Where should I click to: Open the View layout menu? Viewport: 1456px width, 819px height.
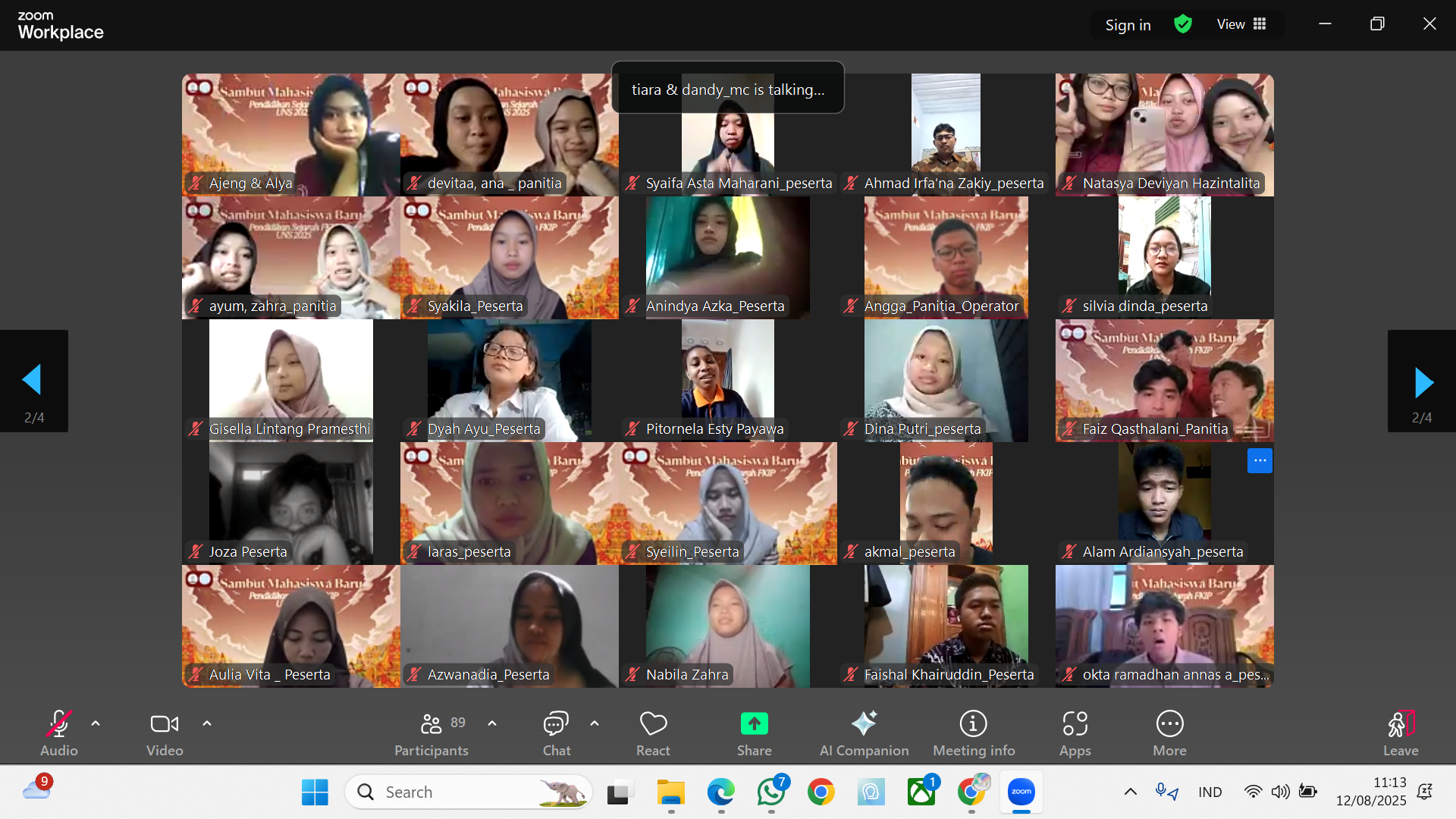point(1241,24)
